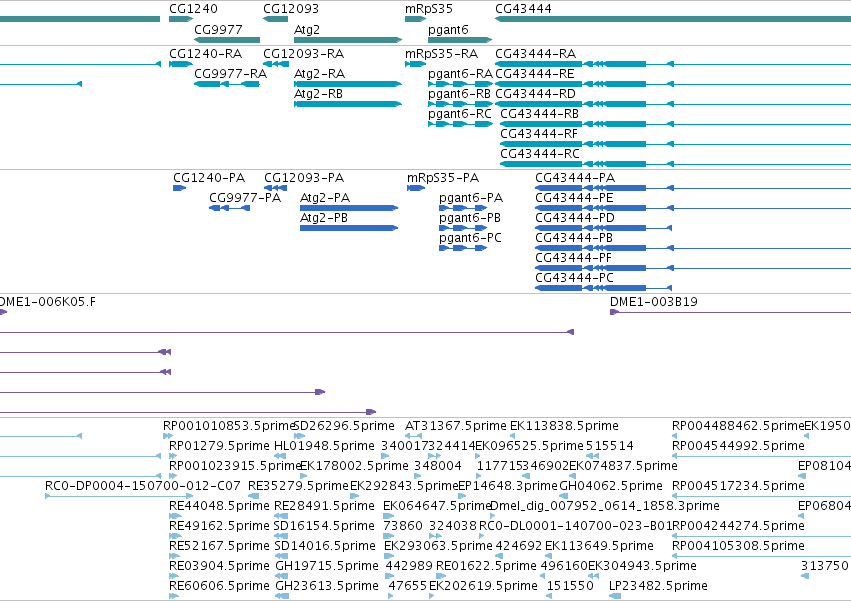Select the RP004488462.5prime EST label
The height and width of the screenshot is (601, 851).
click(x=738, y=426)
